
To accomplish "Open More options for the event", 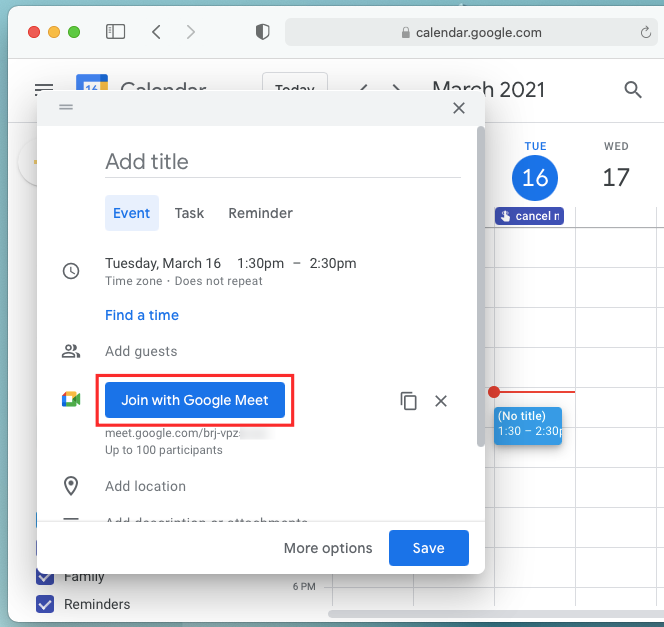I will [328, 548].
